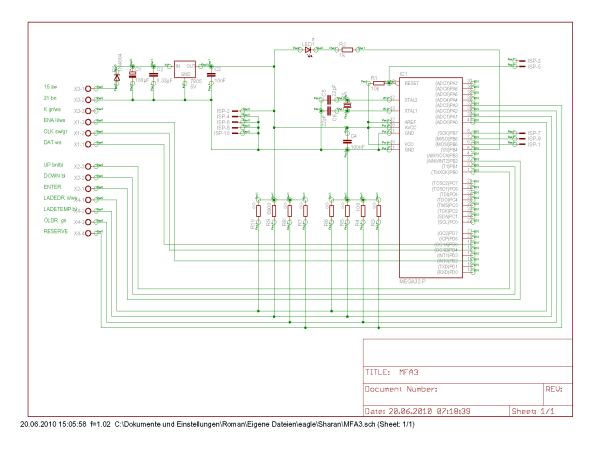600x450 pixels.
Task: Select resistor R1 beside RESET pin
Action: 378,82
